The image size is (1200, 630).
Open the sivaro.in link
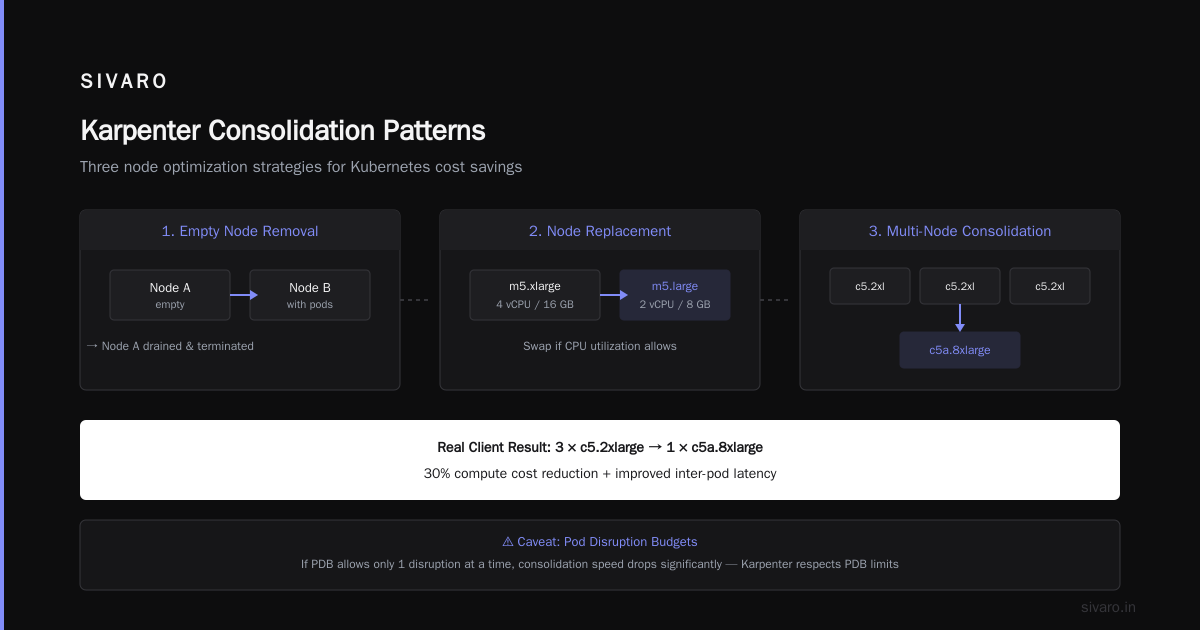coord(1108,607)
